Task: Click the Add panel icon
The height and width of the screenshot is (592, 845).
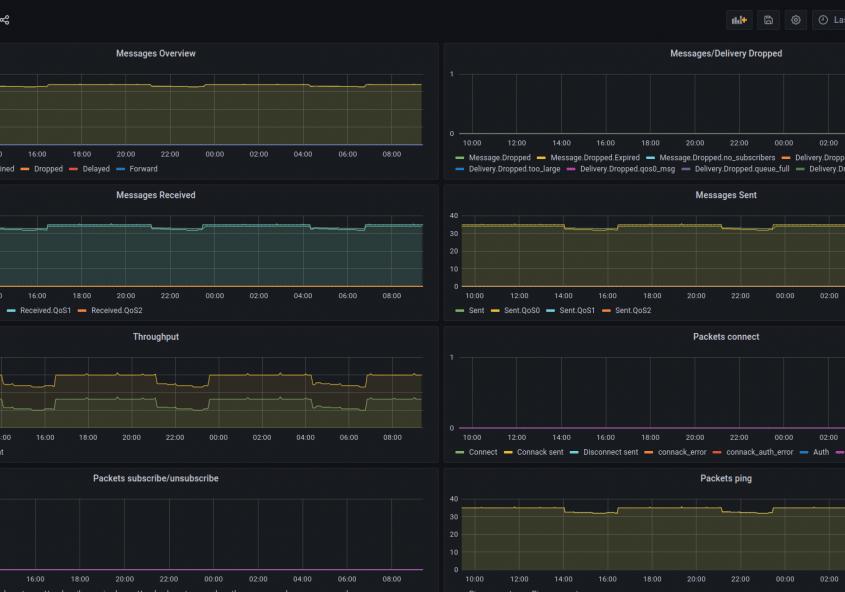Action: 739,19
